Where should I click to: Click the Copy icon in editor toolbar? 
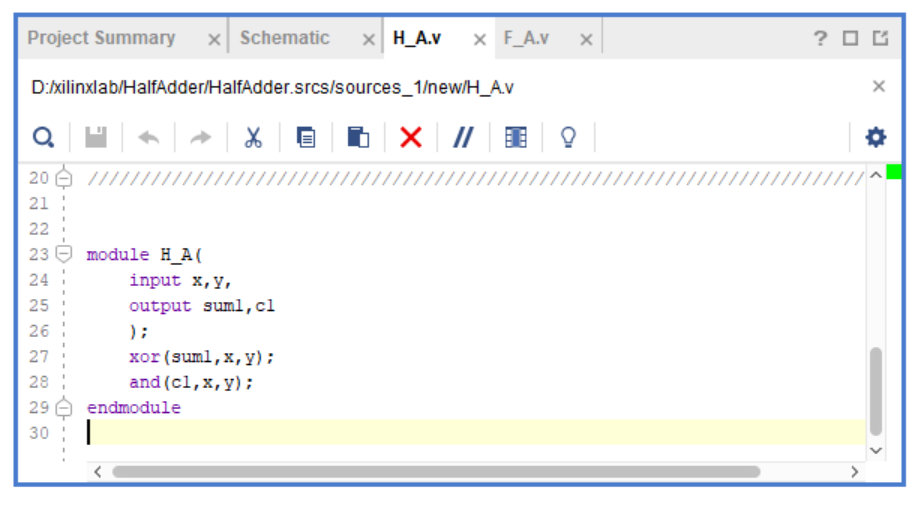coord(306,137)
